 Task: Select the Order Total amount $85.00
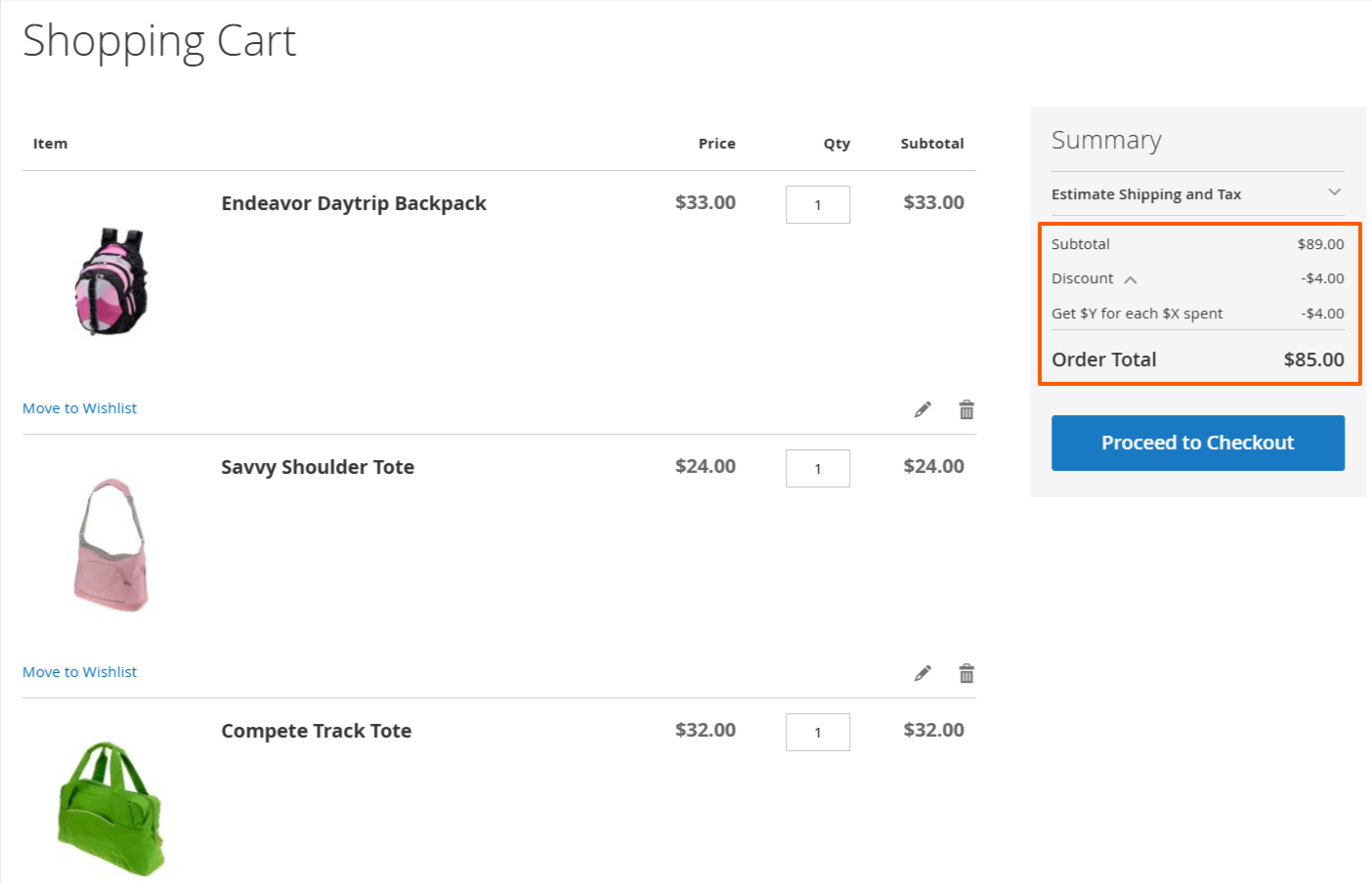1314,359
